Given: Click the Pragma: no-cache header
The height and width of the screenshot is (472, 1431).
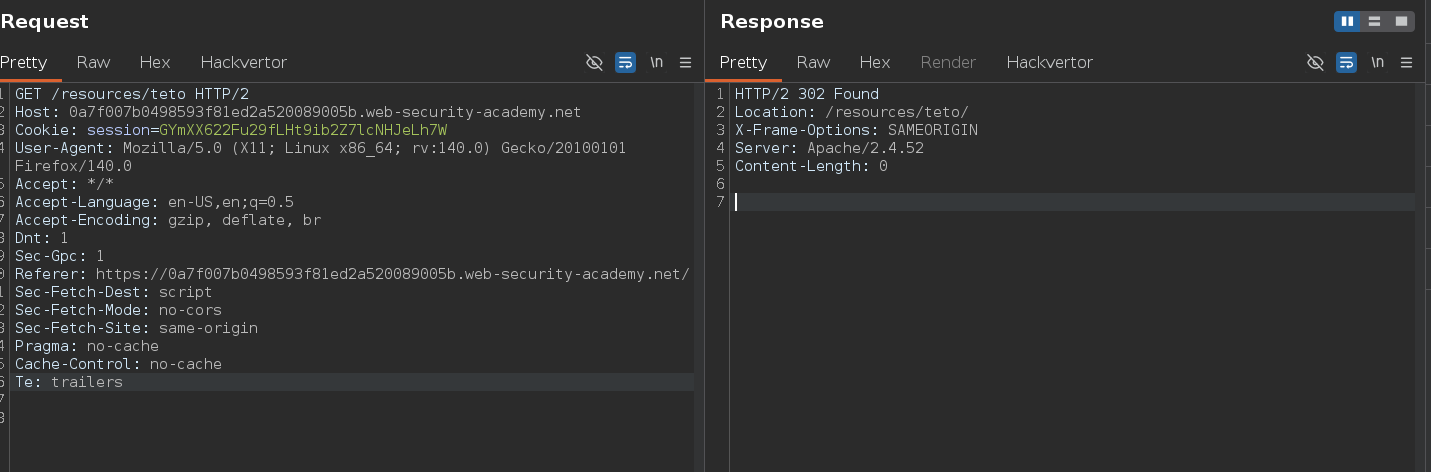Looking at the screenshot, I should coord(87,346).
